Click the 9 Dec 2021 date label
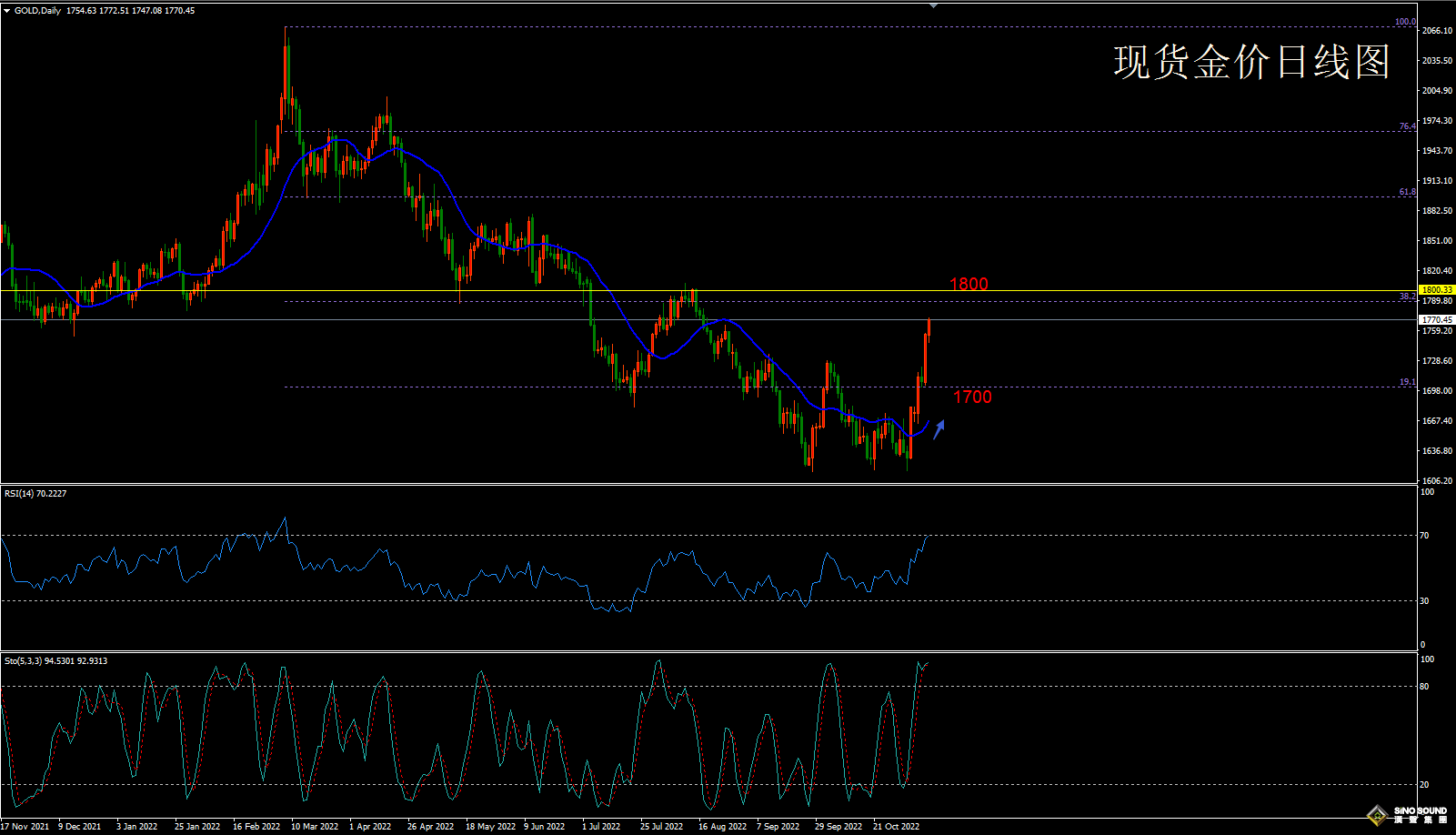This screenshot has width=1456, height=835. [x=80, y=827]
